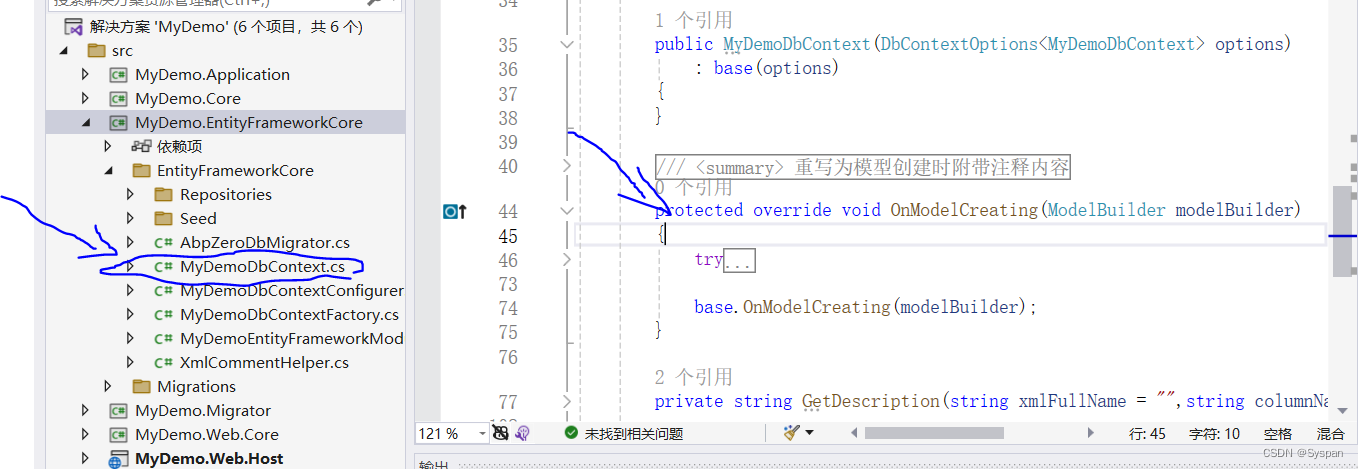Image resolution: width=1358 pixels, height=469 pixels.
Task: Click the horizontal scrollbar thumb in editor
Action: point(934,433)
